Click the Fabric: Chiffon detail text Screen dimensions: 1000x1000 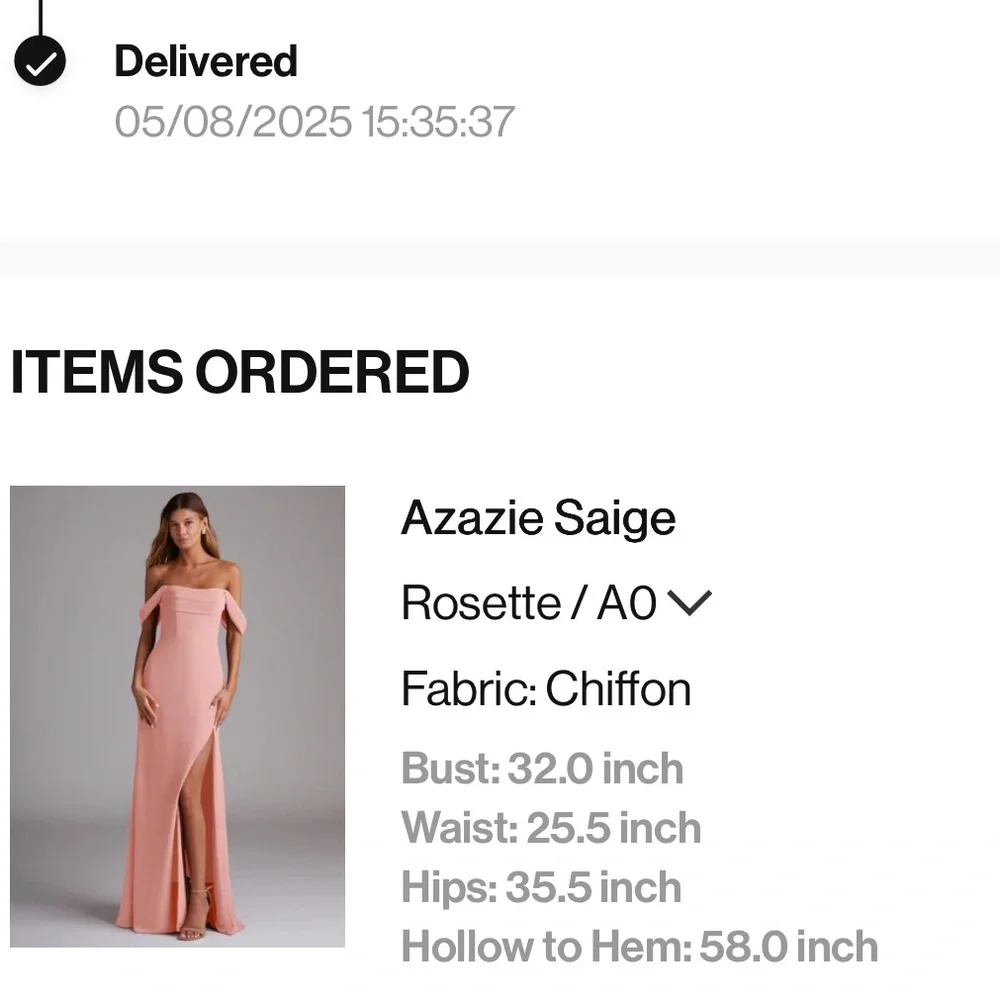point(545,689)
